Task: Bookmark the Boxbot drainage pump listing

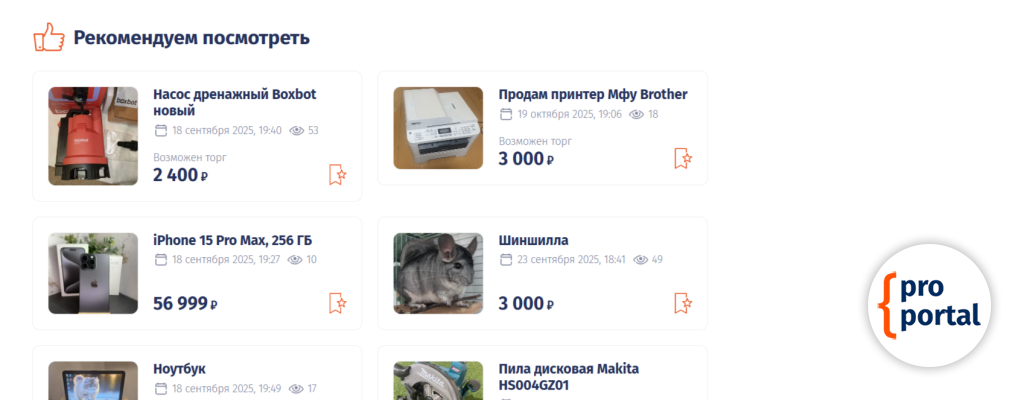Action: pos(337,175)
